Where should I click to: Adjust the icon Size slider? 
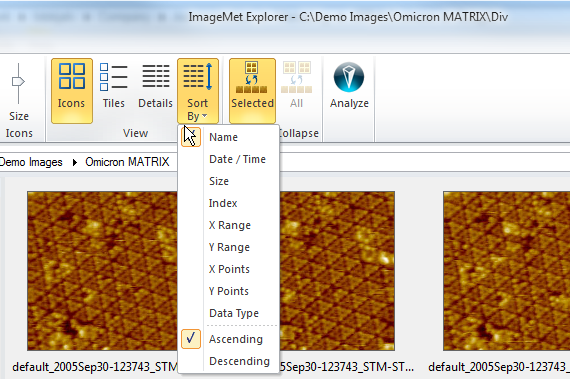point(18,82)
